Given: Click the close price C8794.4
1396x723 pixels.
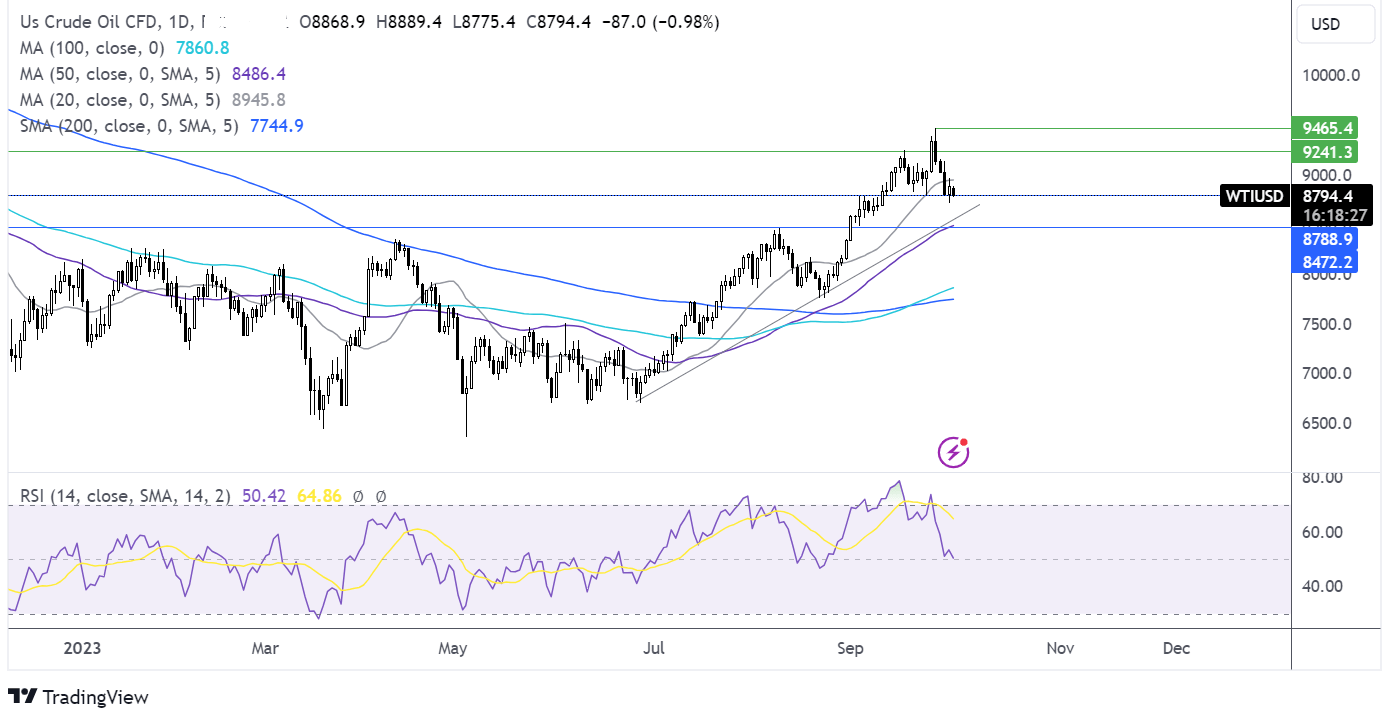Looking at the screenshot, I should pyautogui.click(x=560, y=21).
